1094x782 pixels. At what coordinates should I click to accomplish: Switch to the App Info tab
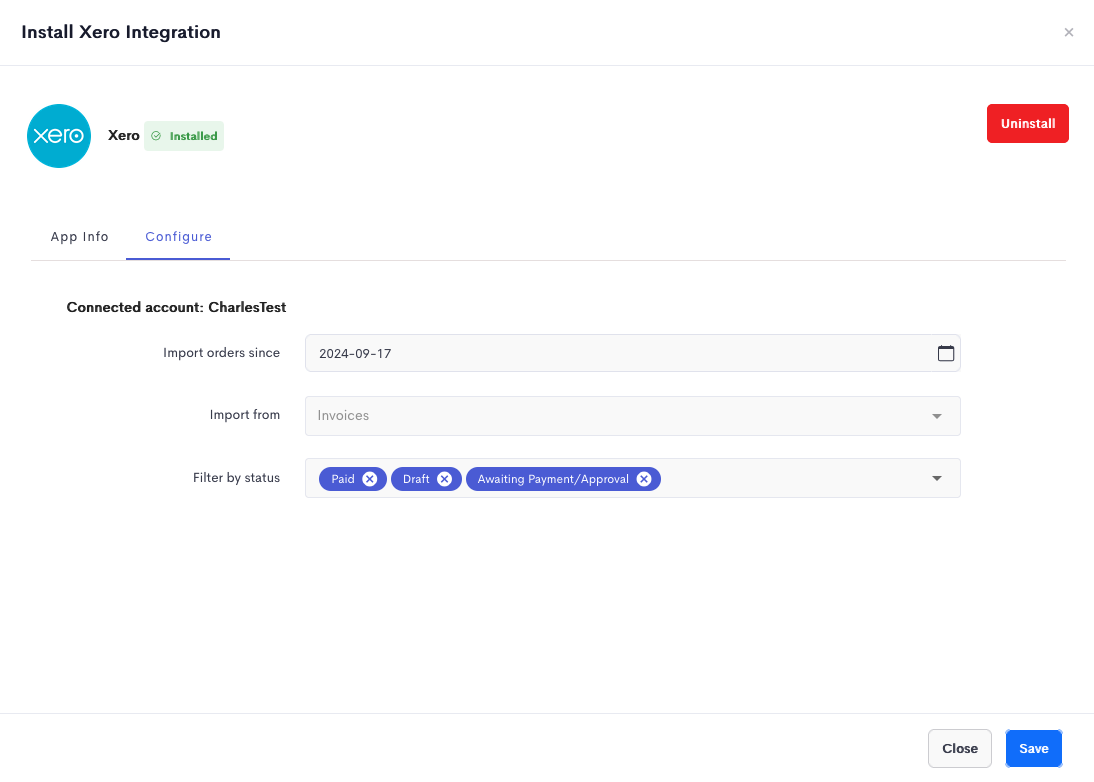[x=80, y=236]
